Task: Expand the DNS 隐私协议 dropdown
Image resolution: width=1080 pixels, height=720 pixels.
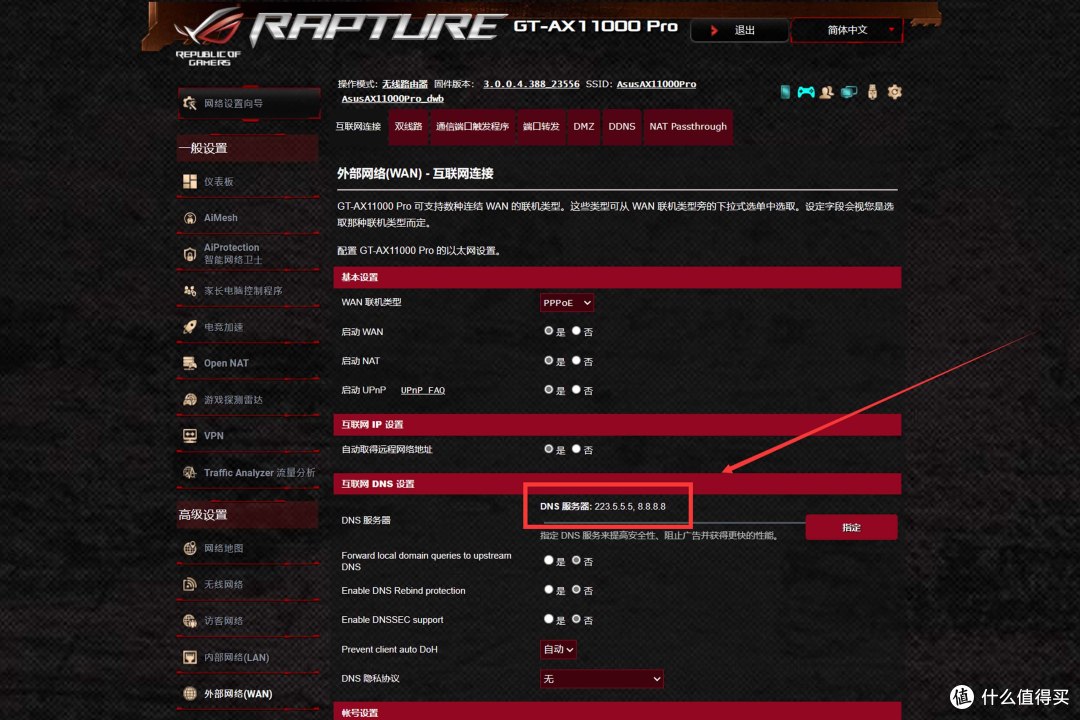Action: 601,679
